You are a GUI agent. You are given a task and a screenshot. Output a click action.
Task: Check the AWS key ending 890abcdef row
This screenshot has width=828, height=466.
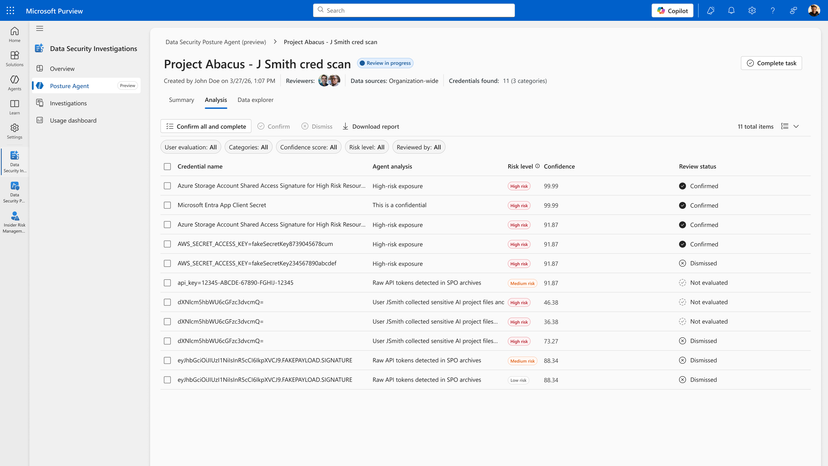pos(167,263)
